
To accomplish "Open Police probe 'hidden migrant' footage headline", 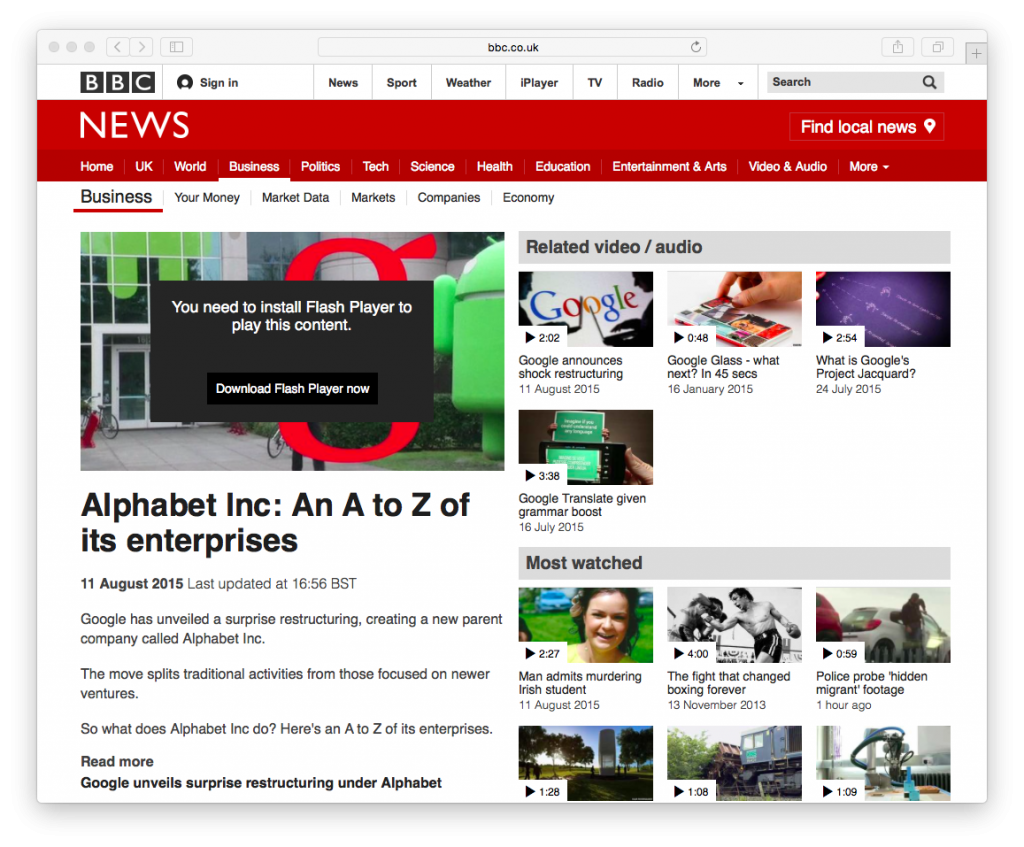I will [x=872, y=683].
